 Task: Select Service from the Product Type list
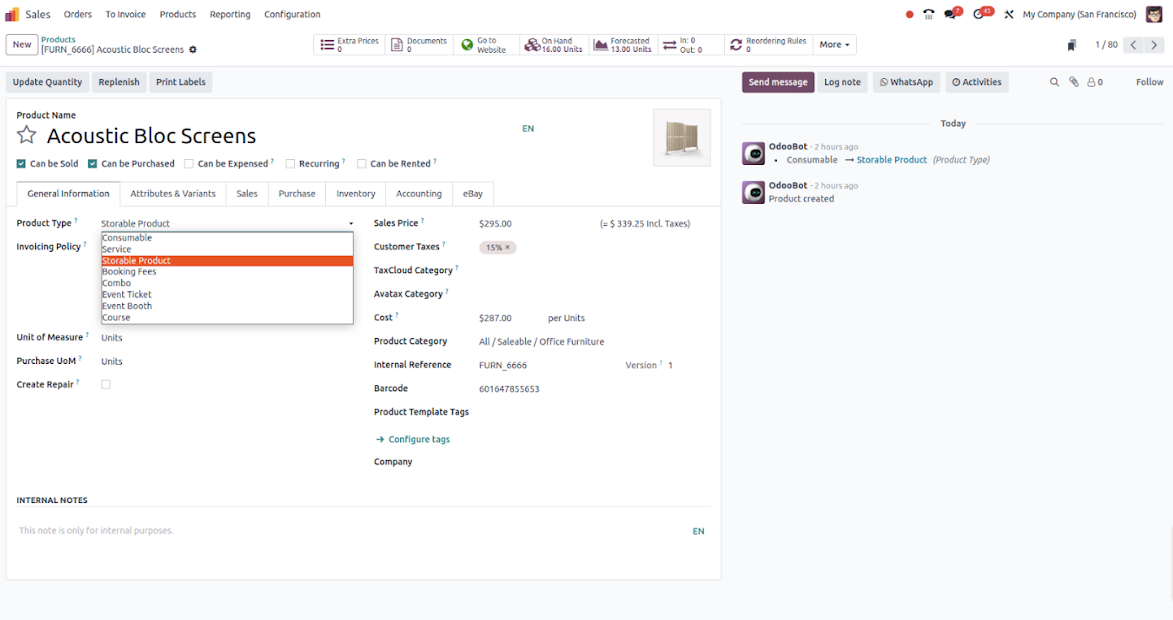pyautogui.click(x=117, y=249)
